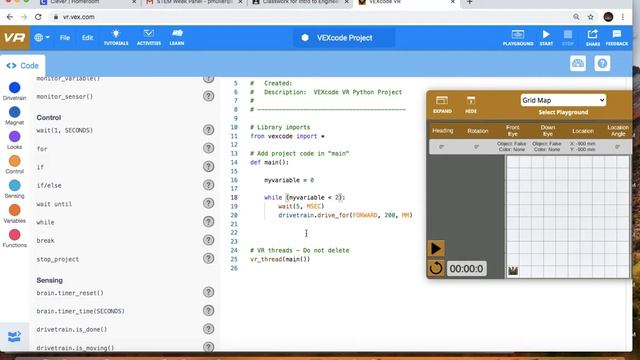Open the Grid Map playground dropdown
This screenshot has height=360, width=640.
pos(563,100)
